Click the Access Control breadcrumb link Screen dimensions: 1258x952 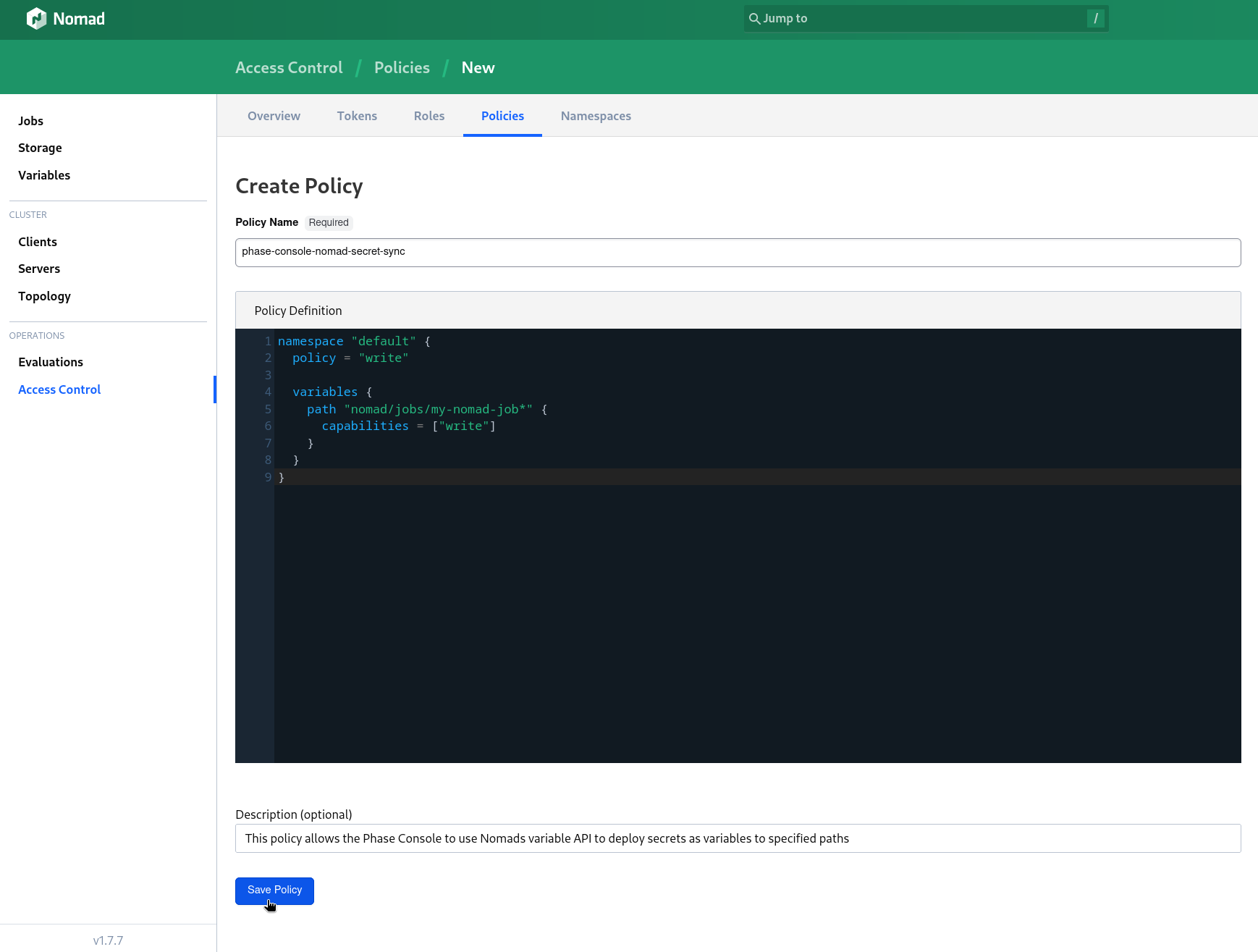coord(288,67)
